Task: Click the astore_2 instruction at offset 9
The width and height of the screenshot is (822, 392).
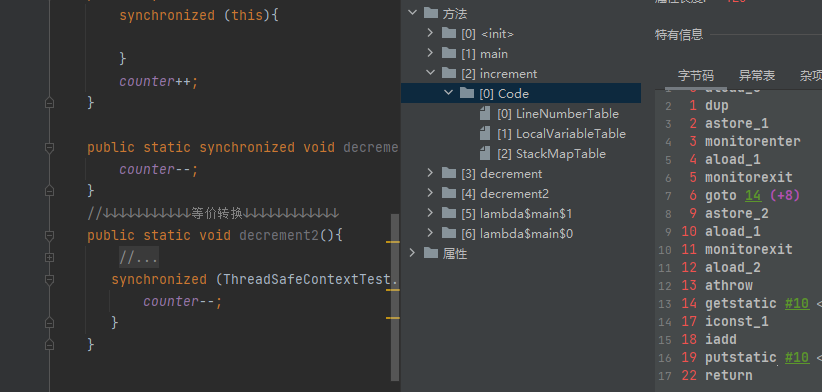Action: pos(737,213)
